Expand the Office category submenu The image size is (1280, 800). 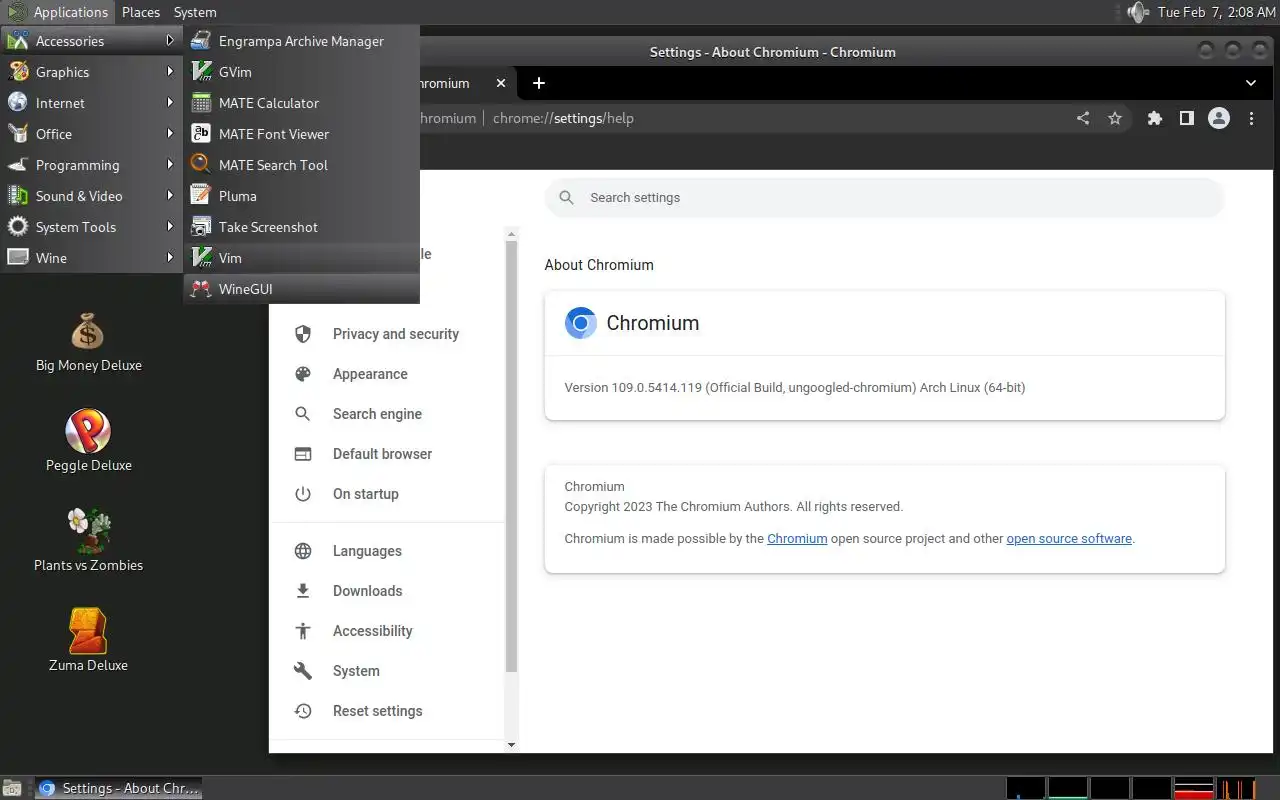[x=91, y=134]
